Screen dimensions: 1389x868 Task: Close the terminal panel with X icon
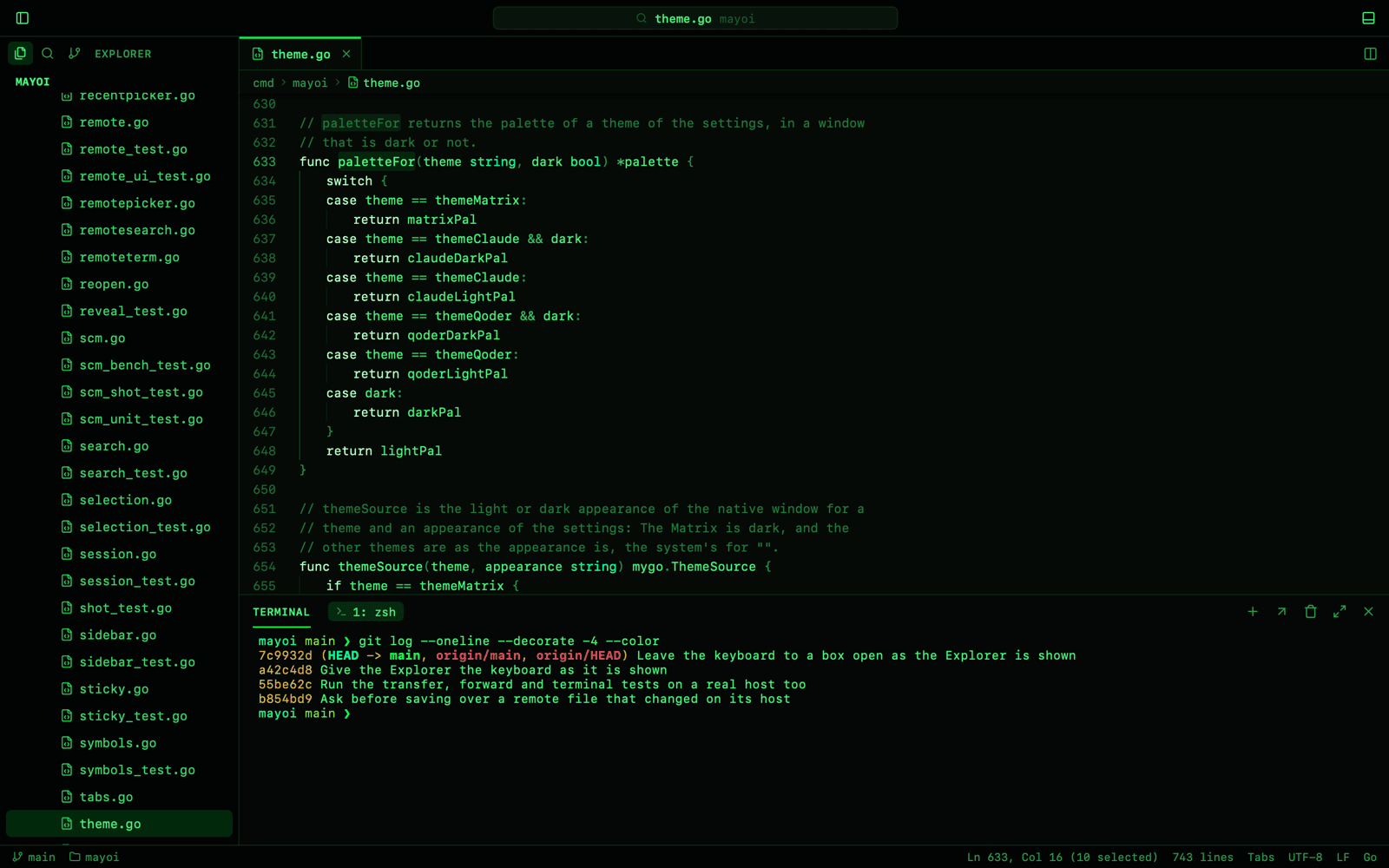1369,612
